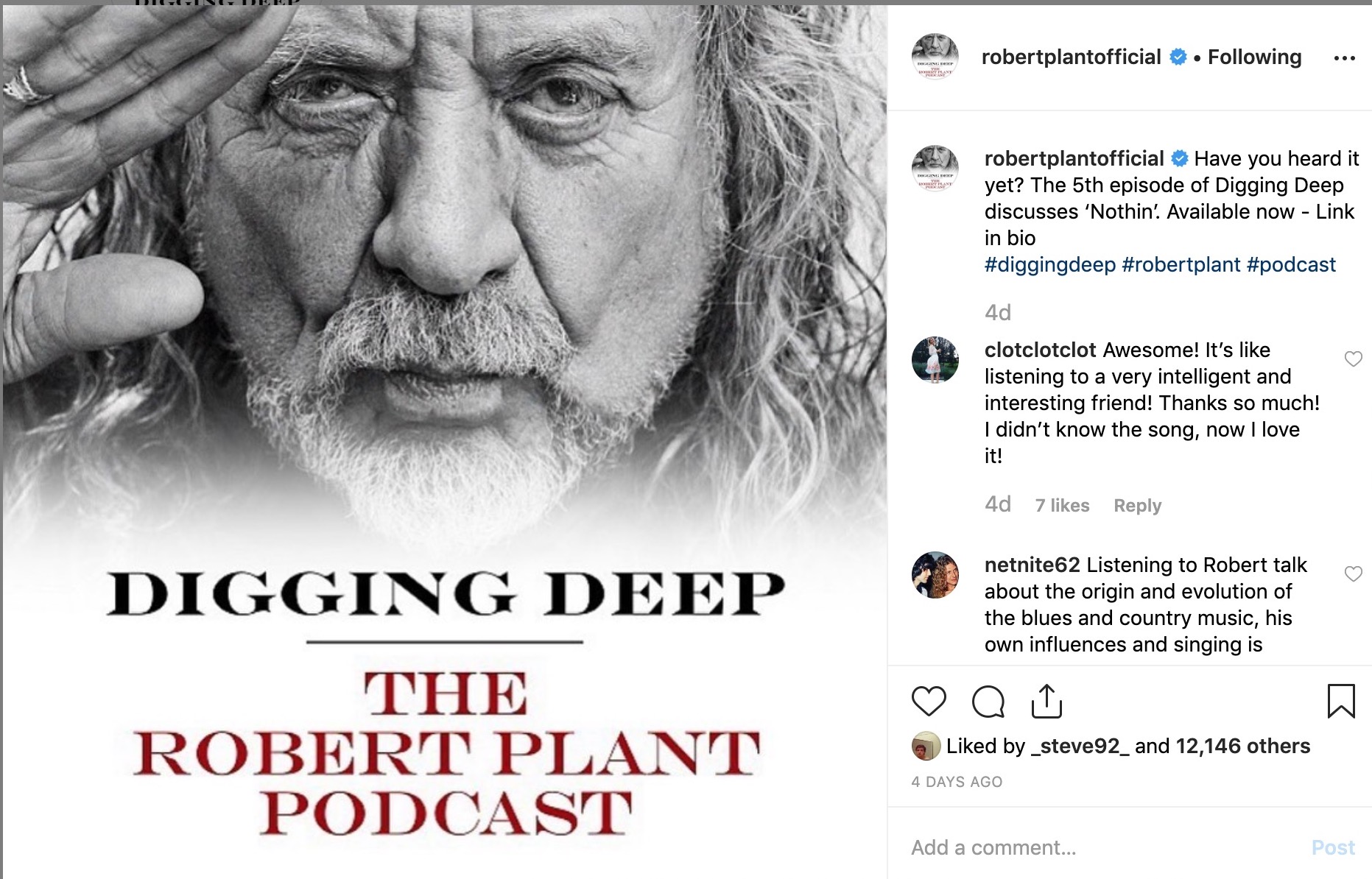
Task: Open netnite62's profile picture
Action: (x=935, y=575)
